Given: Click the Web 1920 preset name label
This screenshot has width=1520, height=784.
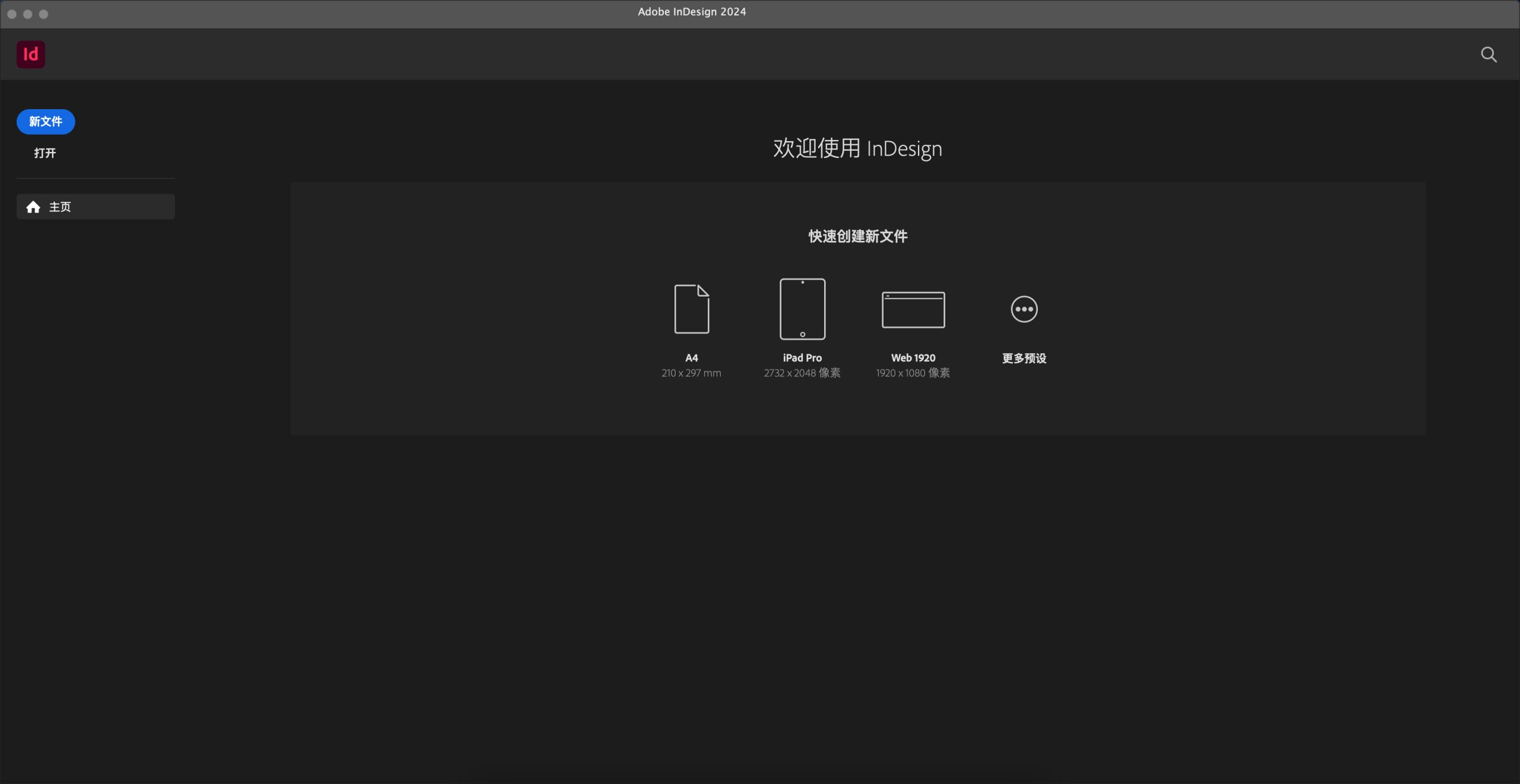Looking at the screenshot, I should coord(913,358).
